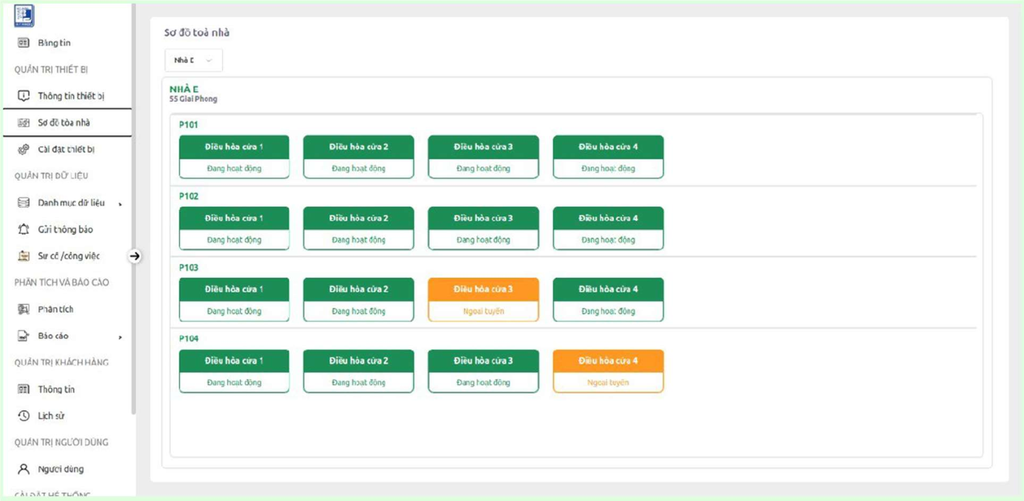Select P104 Điều hòa cửa 2 card
1024x501 pixels.
[x=359, y=371]
